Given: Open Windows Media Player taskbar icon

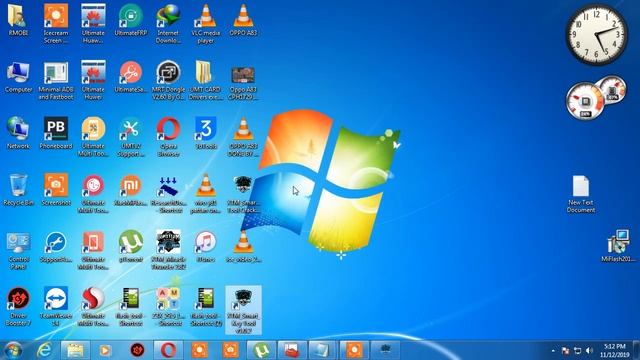Looking at the screenshot, I should tap(105, 350).
